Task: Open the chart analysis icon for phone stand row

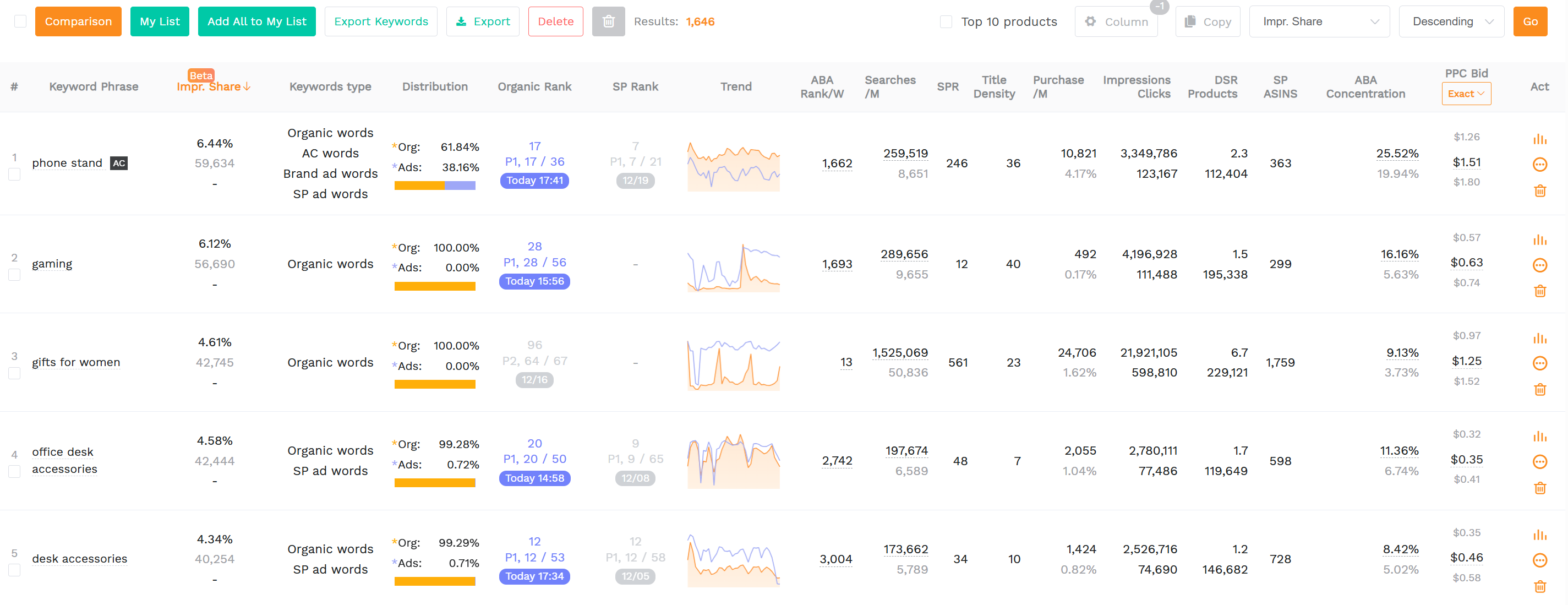Action: click(x=1540, y=138)
